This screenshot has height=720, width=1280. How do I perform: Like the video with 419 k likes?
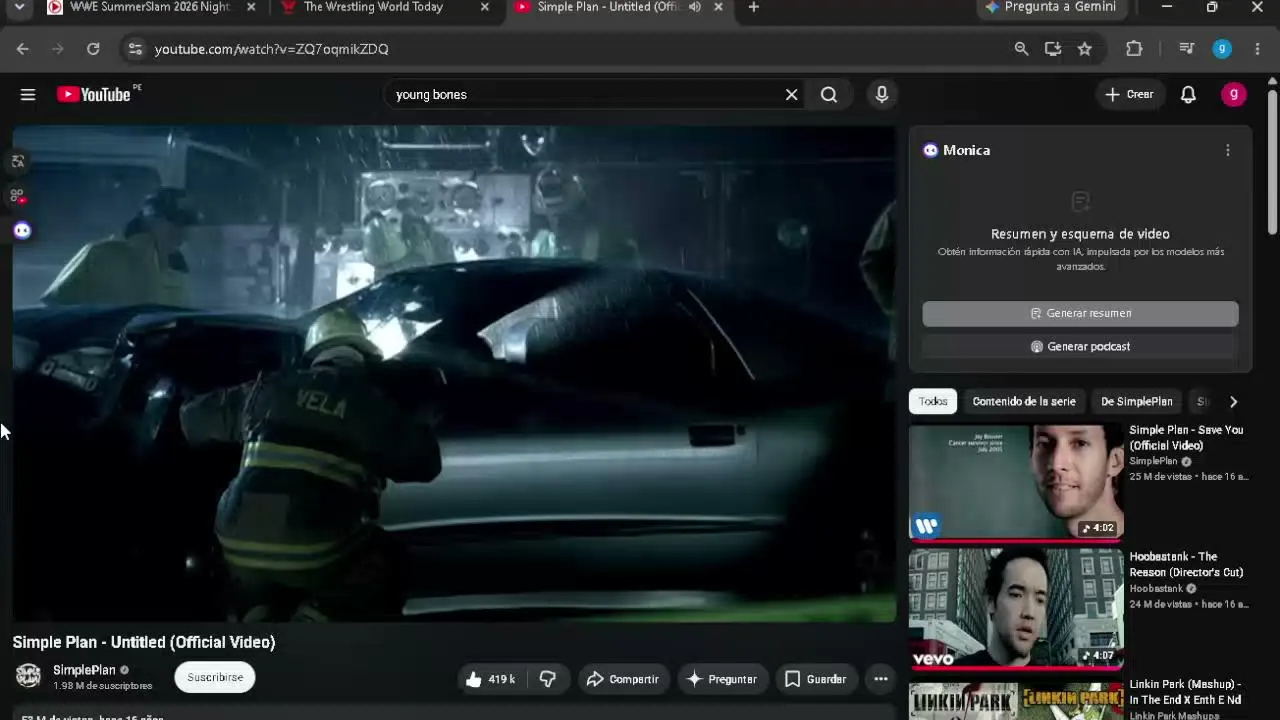click(x=489, y=679)
